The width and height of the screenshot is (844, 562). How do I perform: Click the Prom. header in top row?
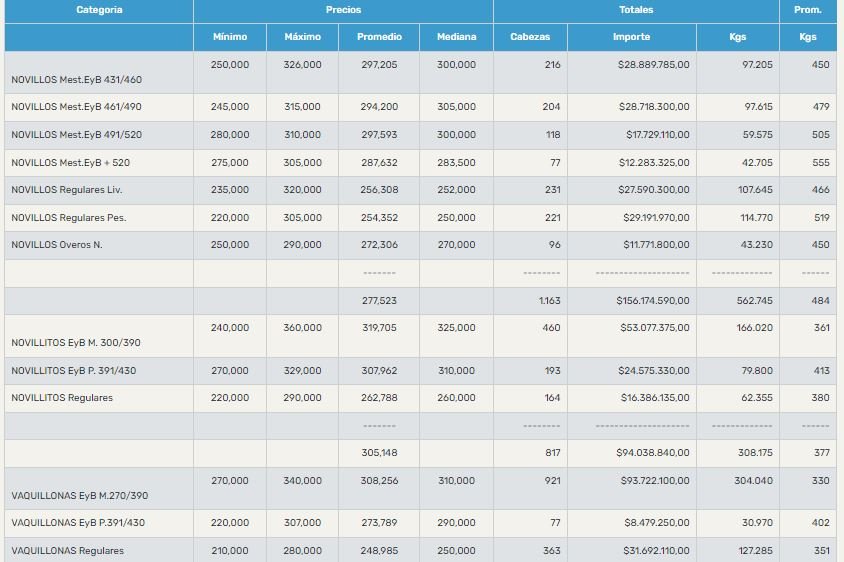(x=807, y=10)
